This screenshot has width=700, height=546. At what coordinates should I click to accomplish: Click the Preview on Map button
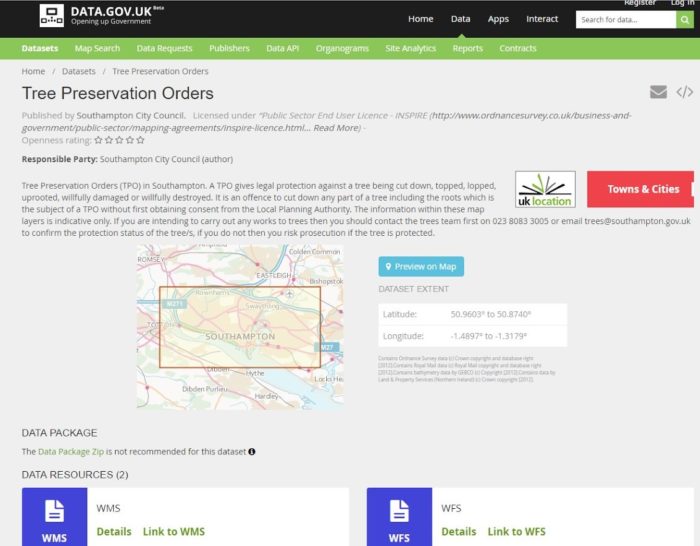click(421, 267)
